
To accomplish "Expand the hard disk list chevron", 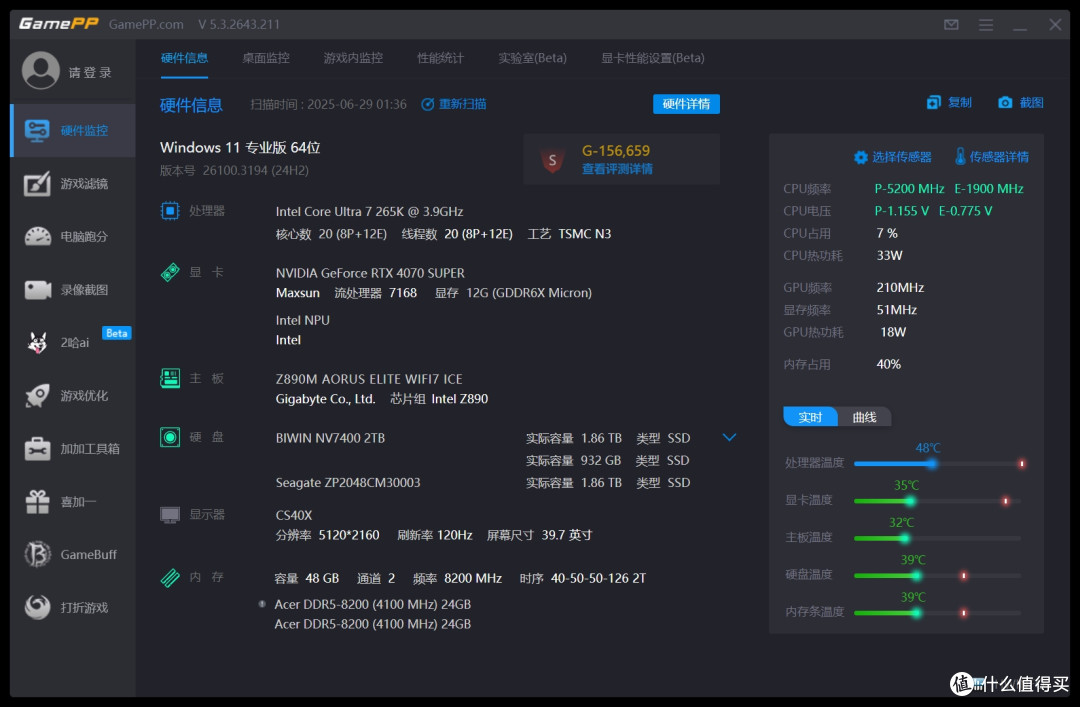I will pos(729,438).
